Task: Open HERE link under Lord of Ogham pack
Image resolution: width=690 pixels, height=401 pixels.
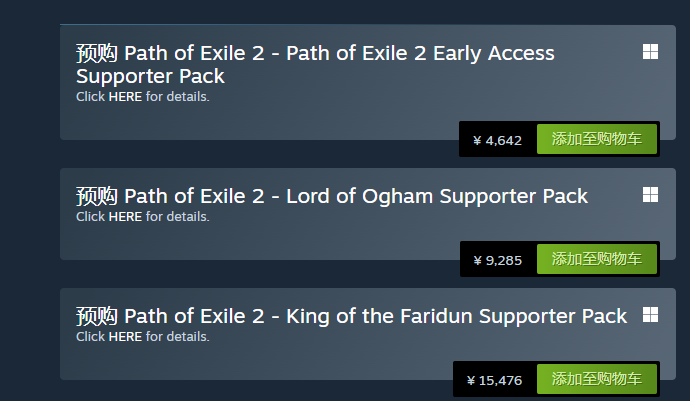Action: pos(125,217)
